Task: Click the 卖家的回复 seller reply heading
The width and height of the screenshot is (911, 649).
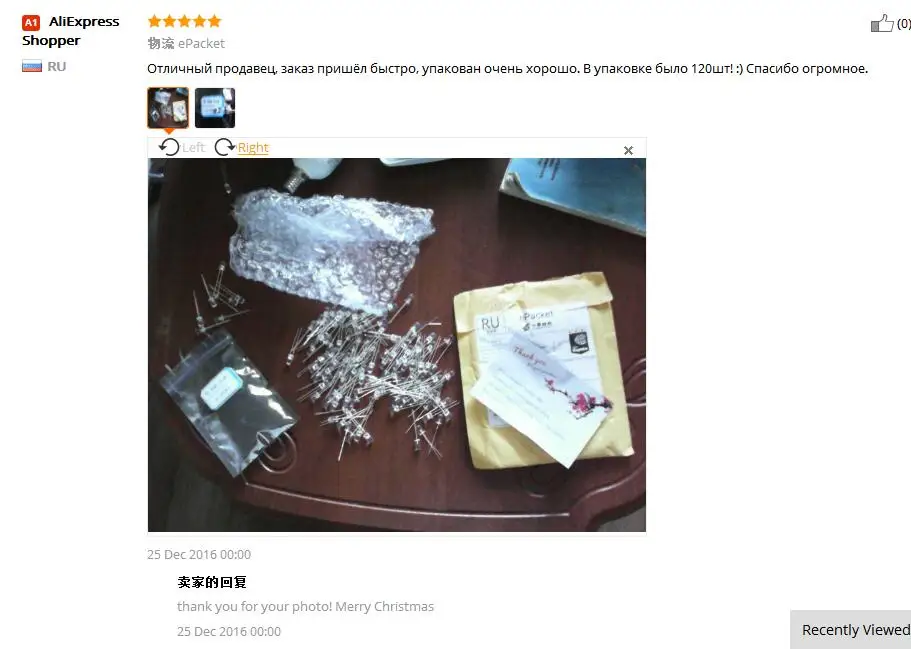Action: (x=212, y=582)
